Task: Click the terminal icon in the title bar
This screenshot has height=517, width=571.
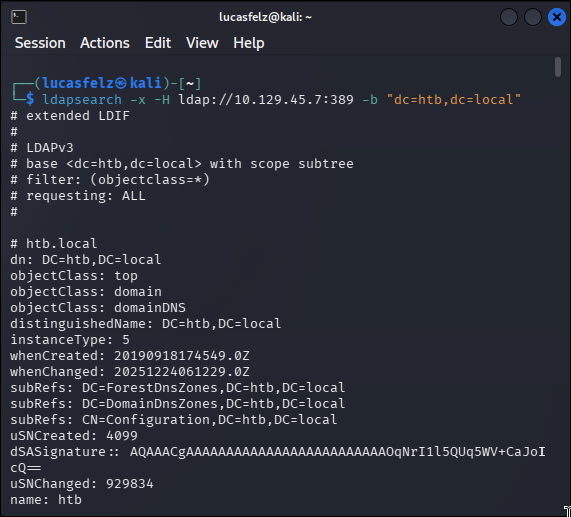Action: pos(19,17)
